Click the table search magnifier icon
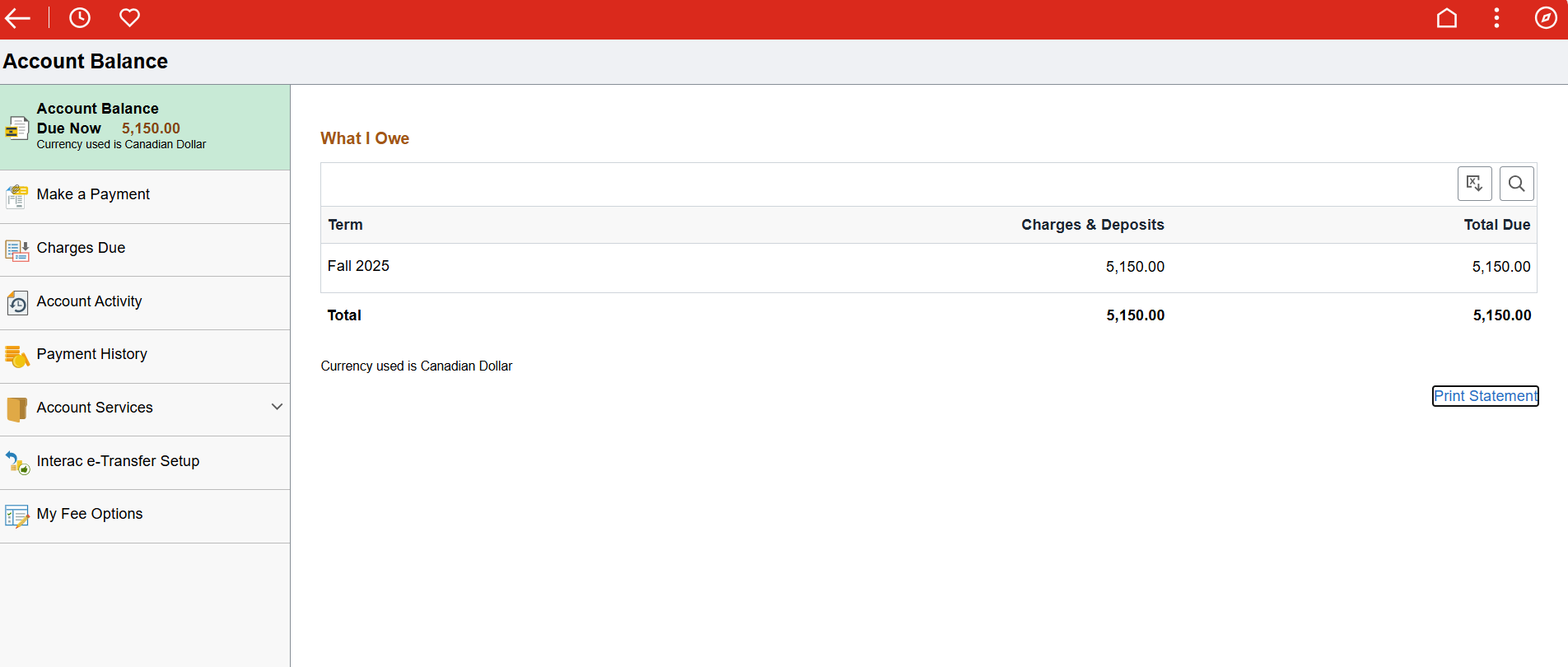This screenshot has height=667, width=1568. click(x=1516, y=184)
